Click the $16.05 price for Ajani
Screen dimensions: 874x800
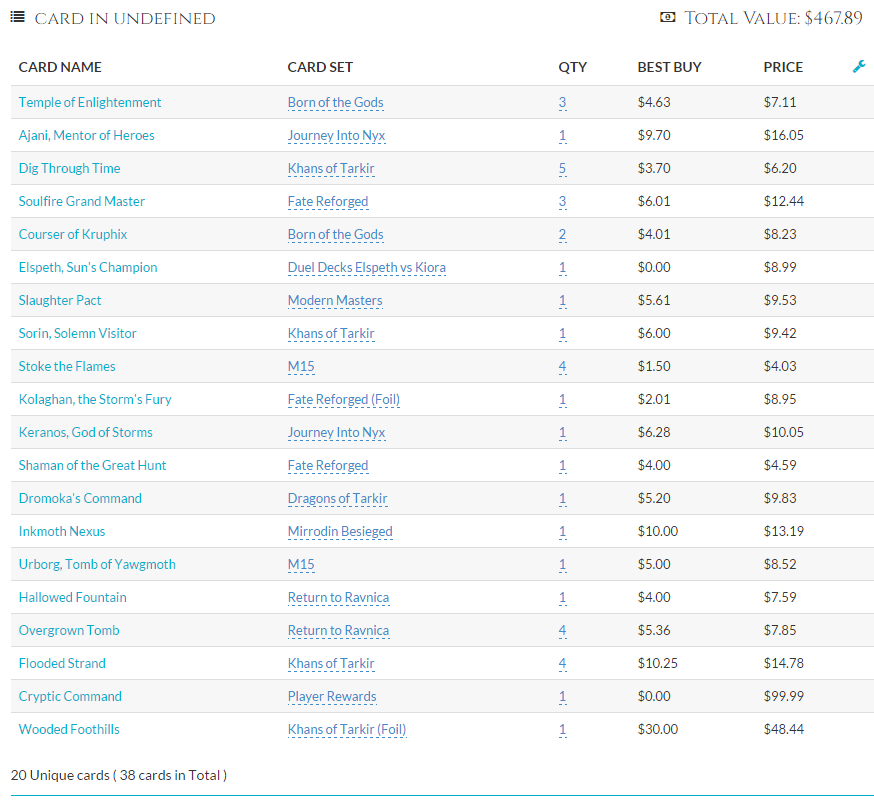(x=784, y=135)
